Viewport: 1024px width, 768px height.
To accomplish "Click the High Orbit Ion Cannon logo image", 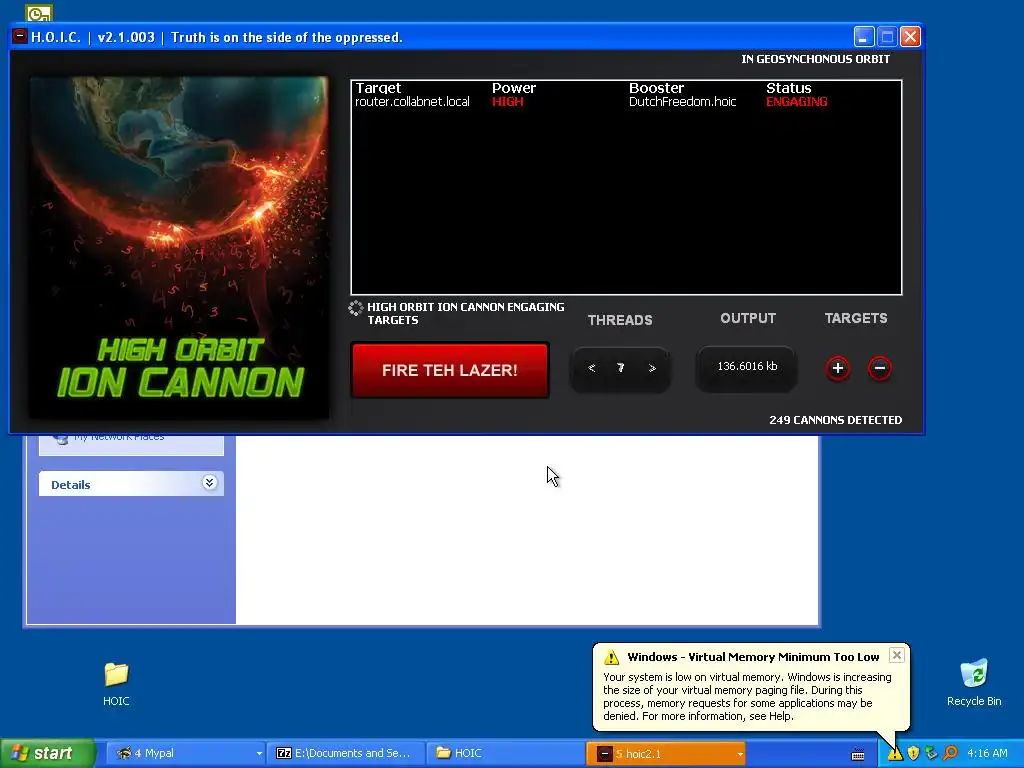I will (179, 248).
